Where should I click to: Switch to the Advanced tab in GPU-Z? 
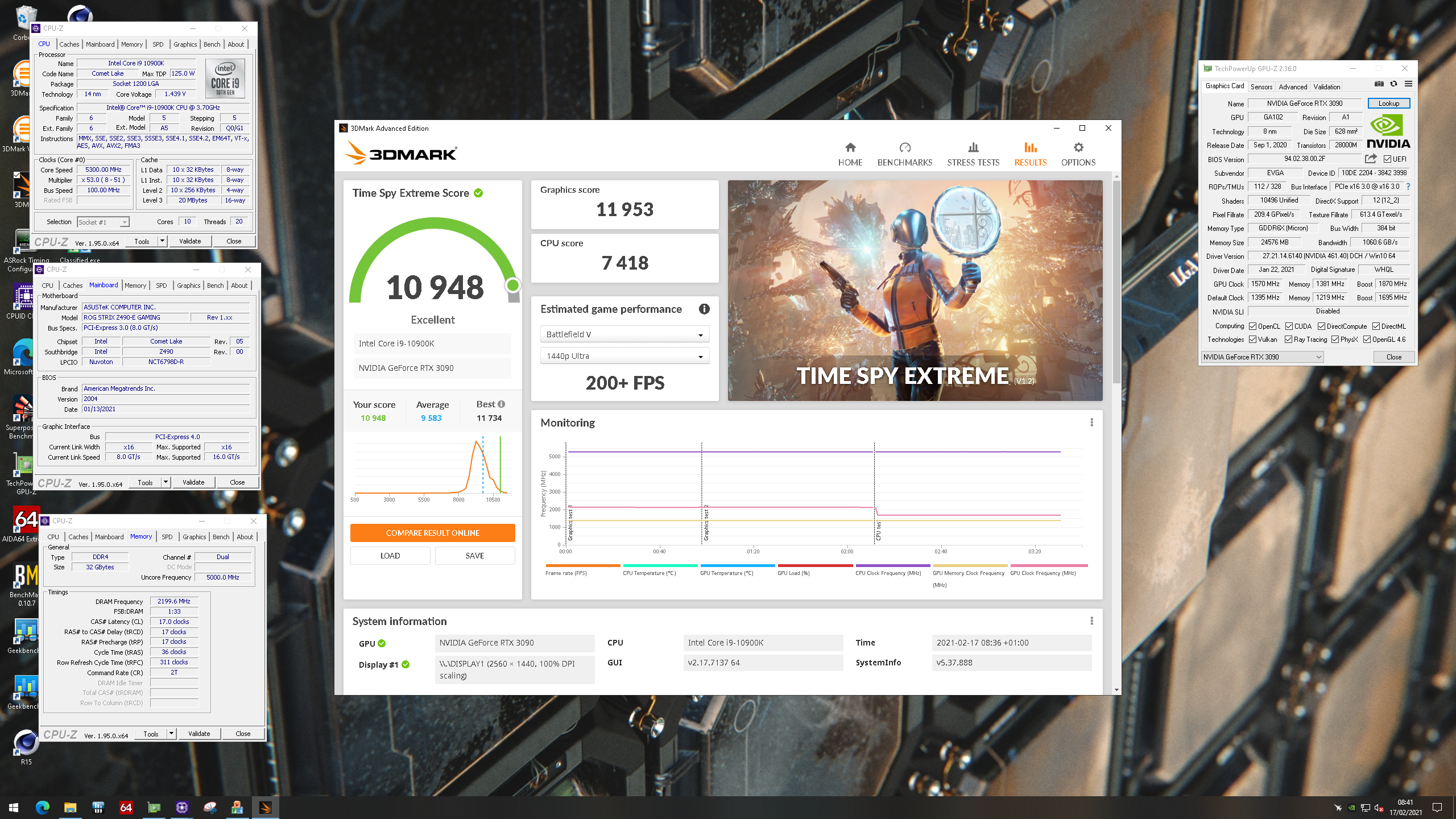click(1293, 86)
